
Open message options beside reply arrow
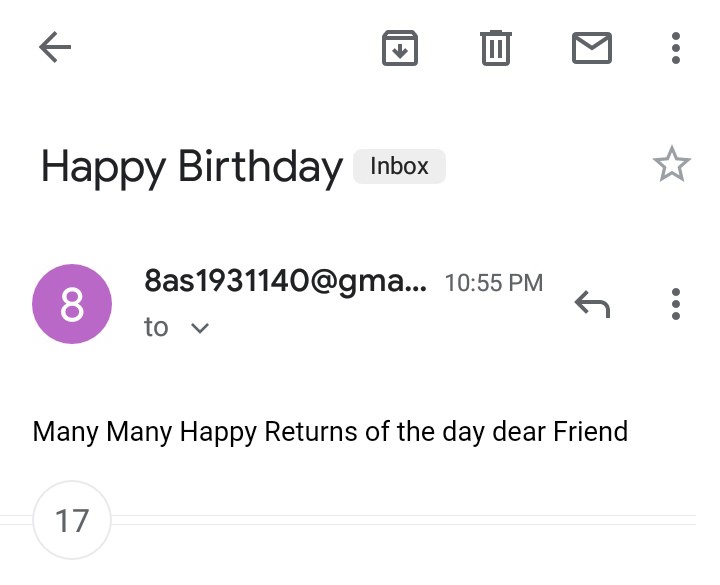[675, 304]
